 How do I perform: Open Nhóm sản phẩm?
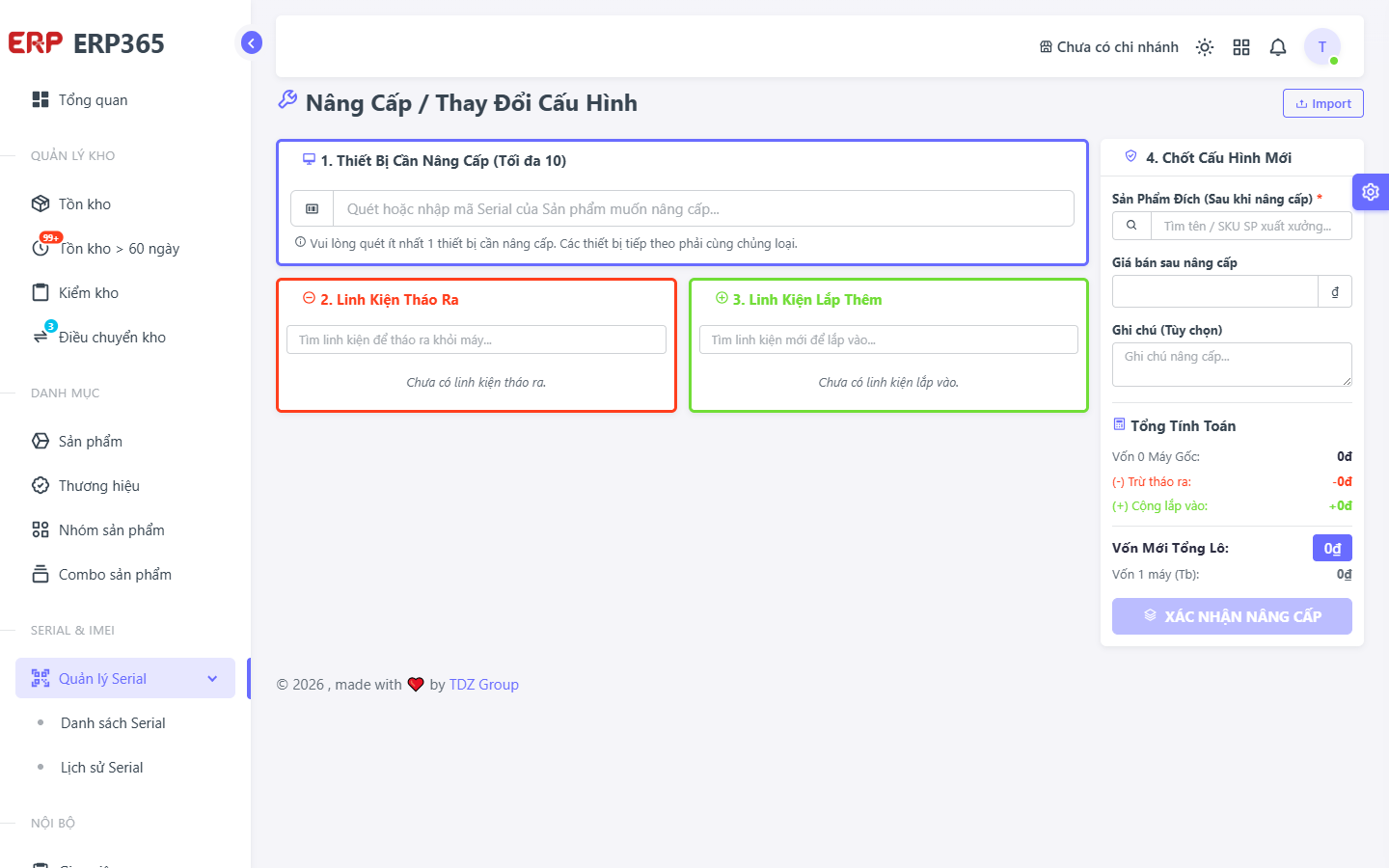(x=125, y=529)
